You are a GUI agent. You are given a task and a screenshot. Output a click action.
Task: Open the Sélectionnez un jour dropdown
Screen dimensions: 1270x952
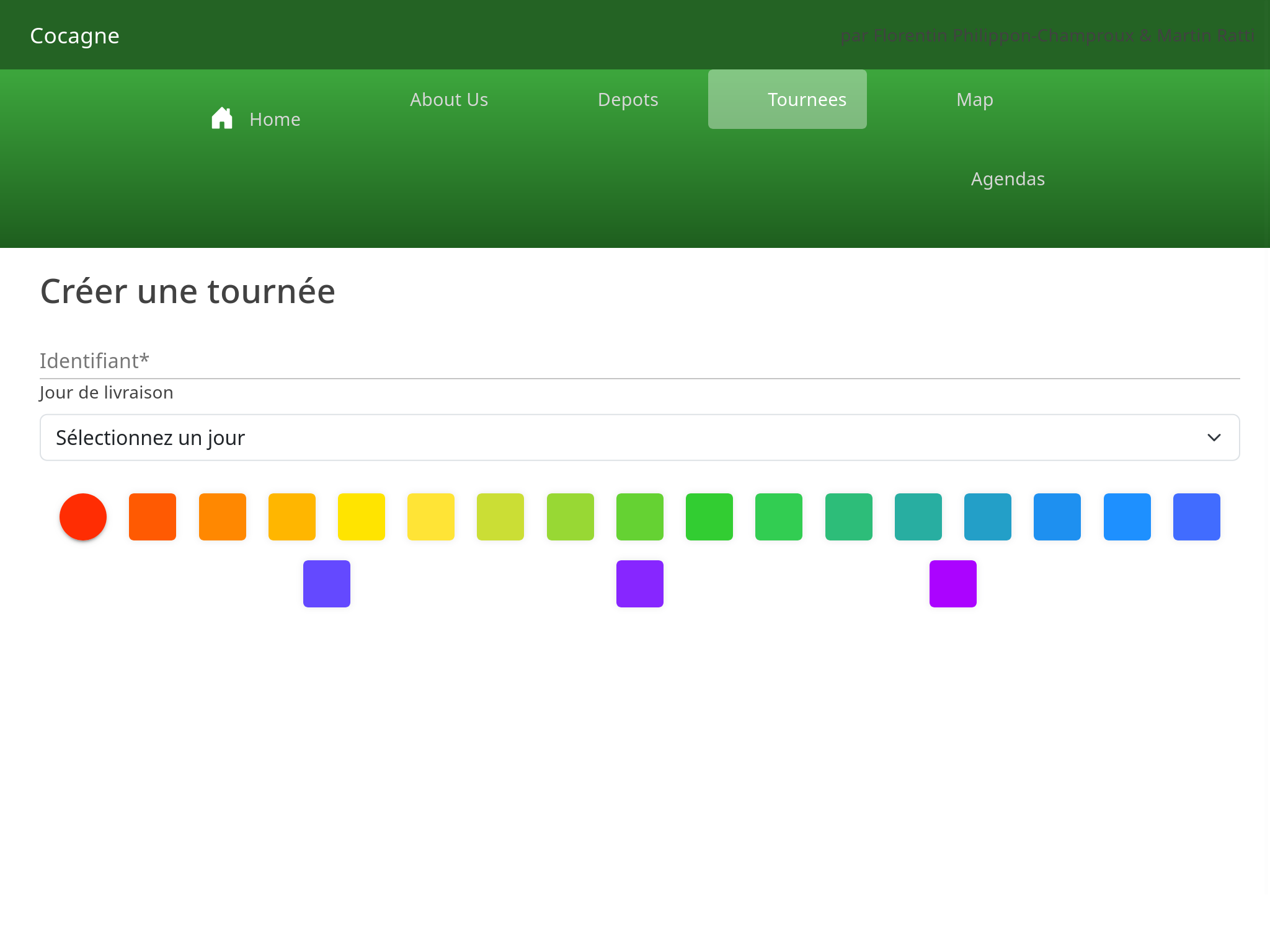point(639,438)
